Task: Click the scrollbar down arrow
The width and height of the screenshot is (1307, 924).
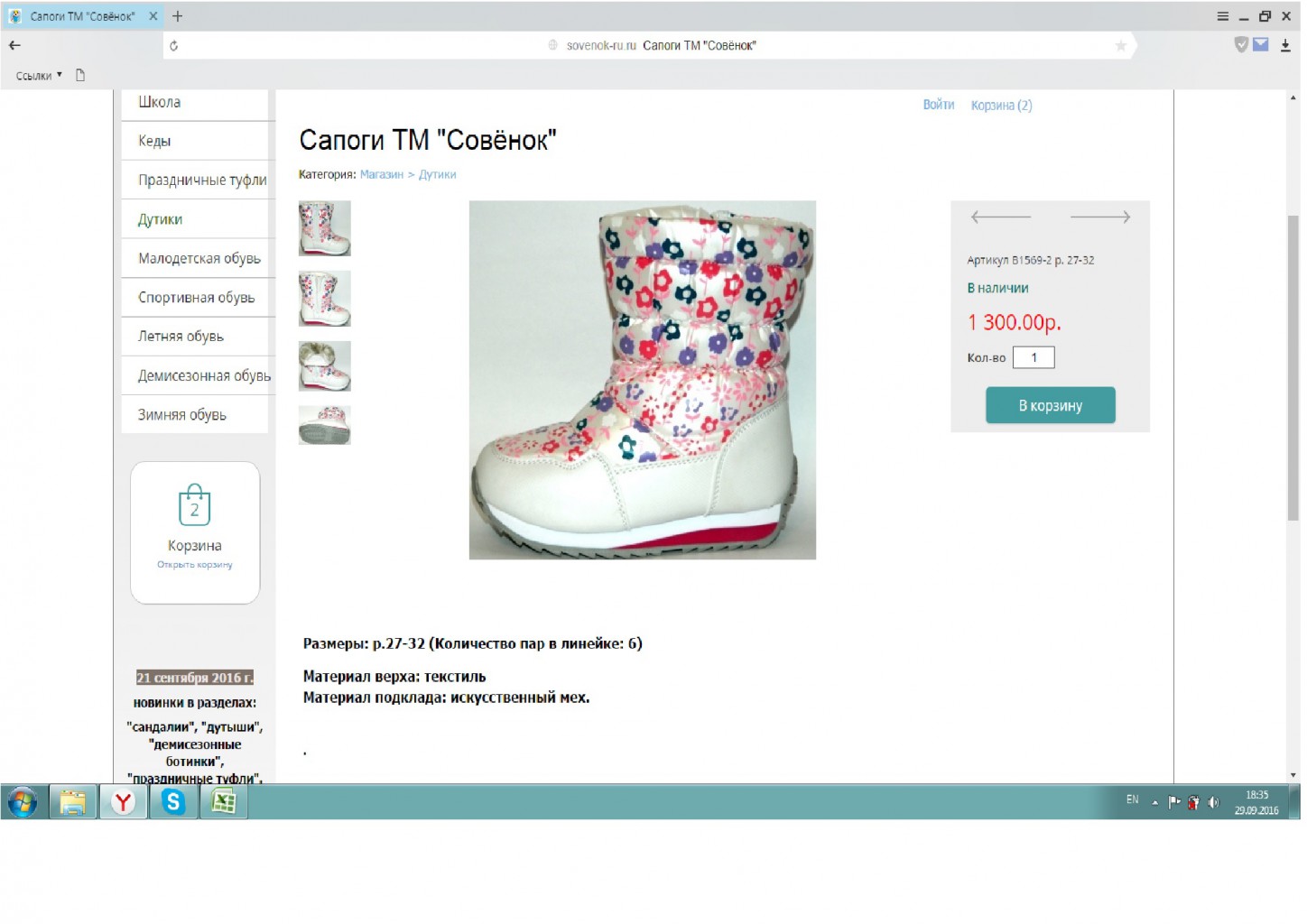Action: click(x=1293, y=775)
